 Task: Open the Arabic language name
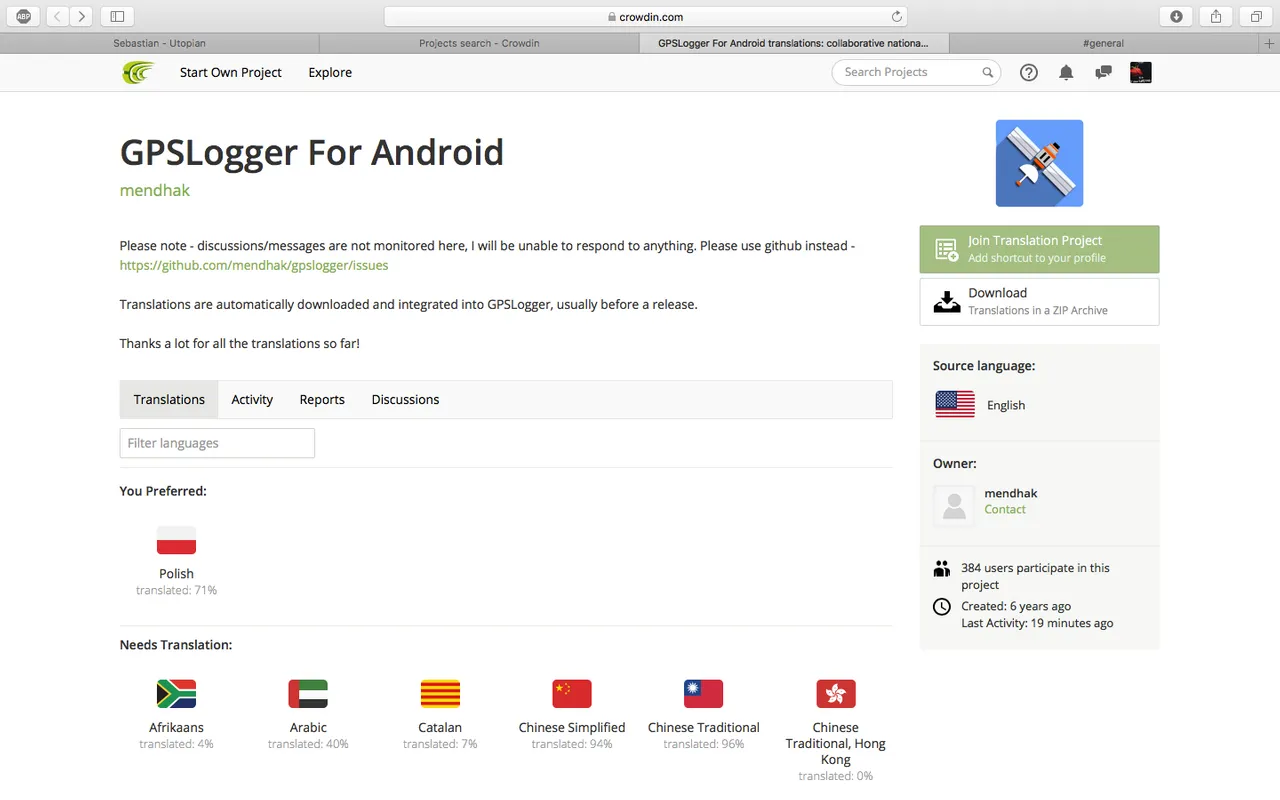pos(308,728)
